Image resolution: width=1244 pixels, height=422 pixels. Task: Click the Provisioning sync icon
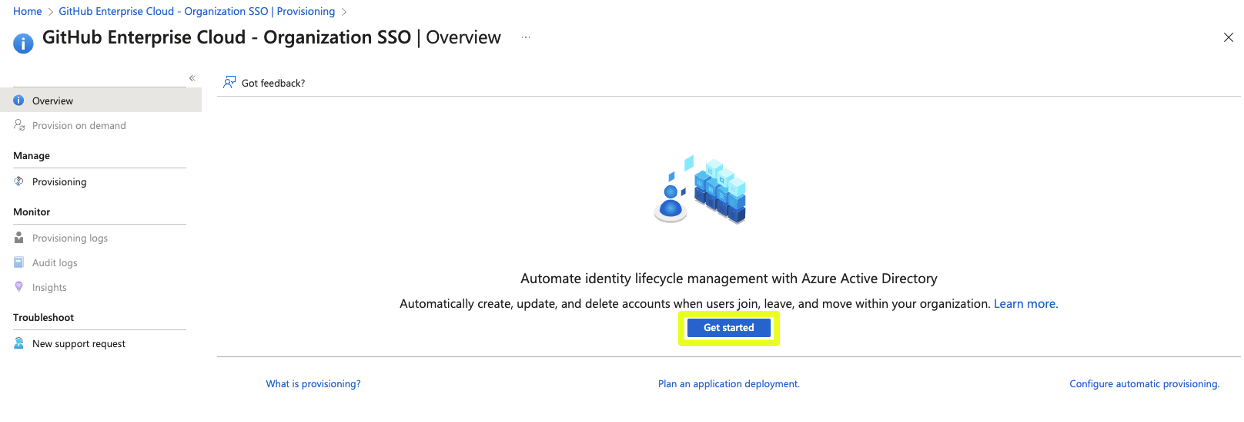click(x=19, y=182)
